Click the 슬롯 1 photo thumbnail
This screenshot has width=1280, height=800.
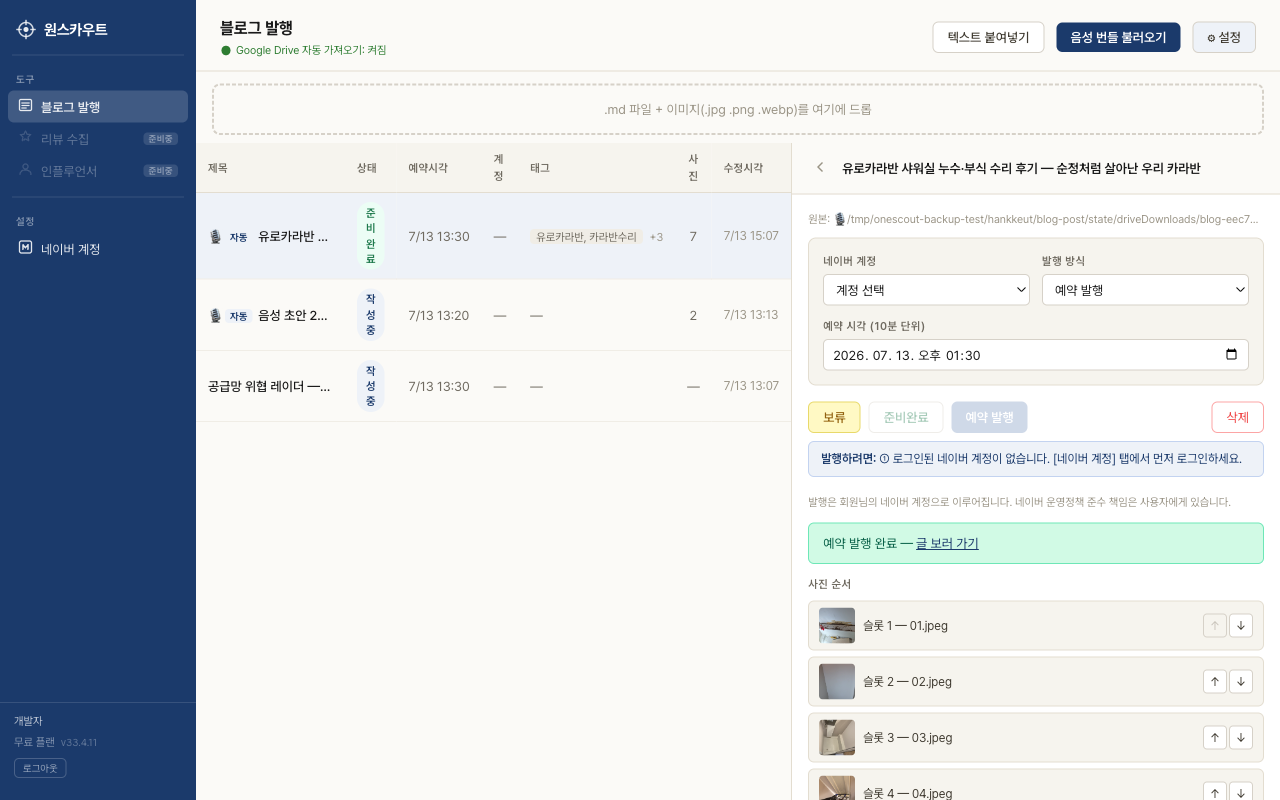837,625
